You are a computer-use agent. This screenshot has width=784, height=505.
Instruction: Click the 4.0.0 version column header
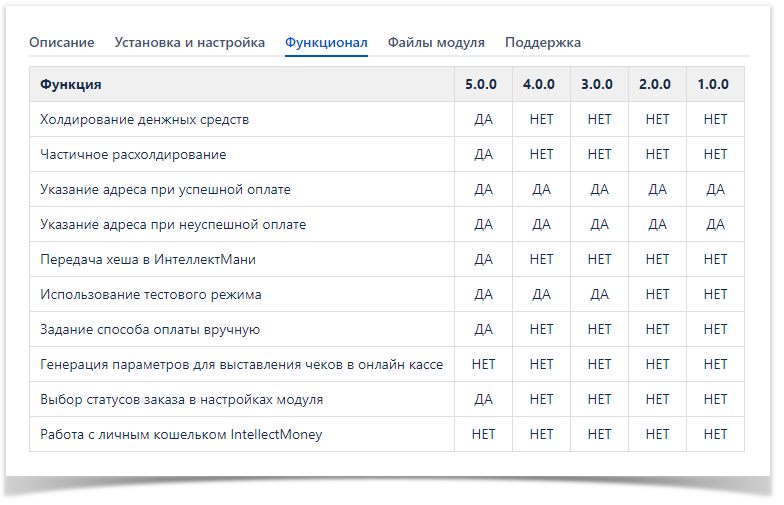(541, 85)
